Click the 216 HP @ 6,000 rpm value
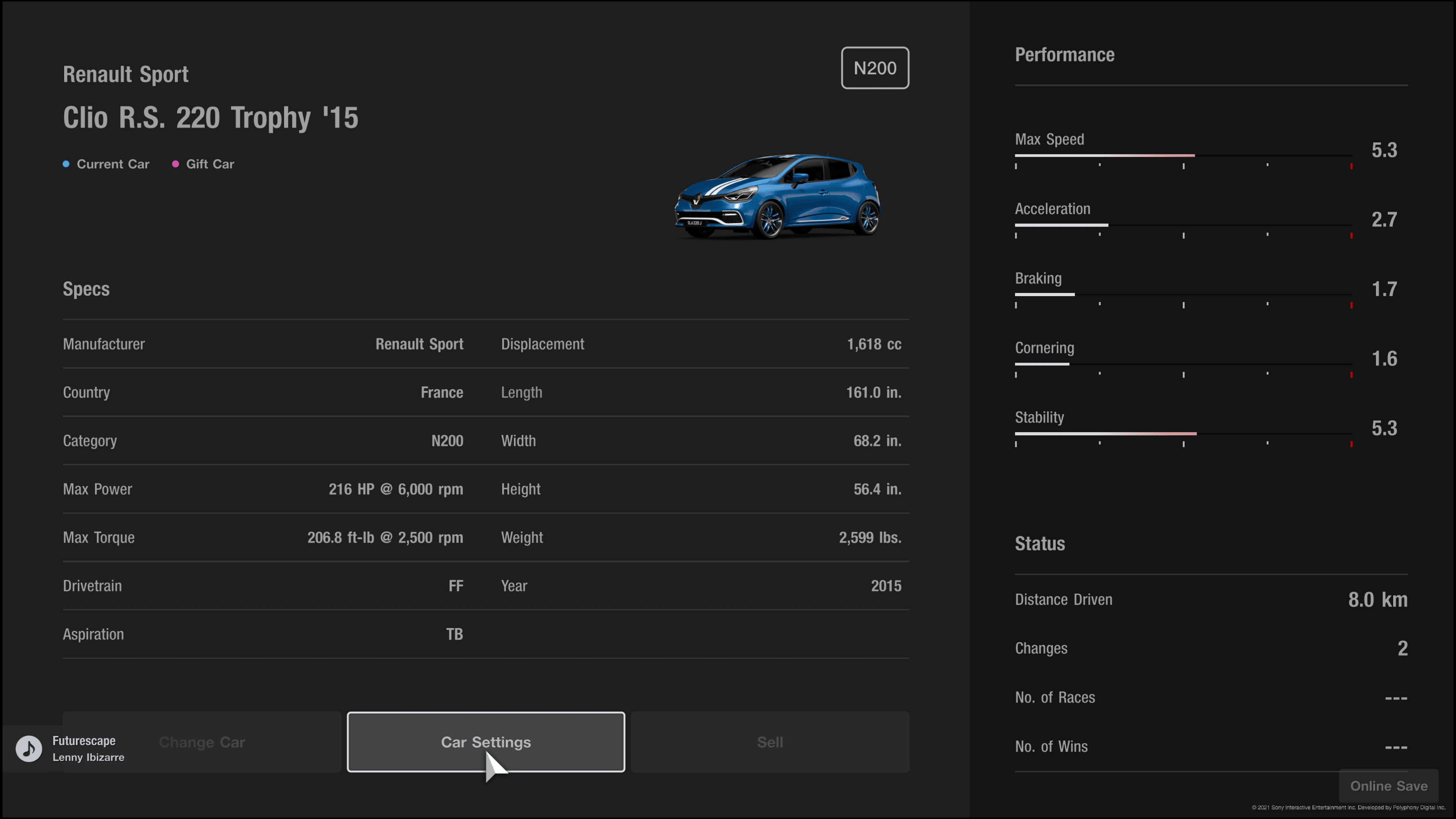1456x819 pixels. 395,490
